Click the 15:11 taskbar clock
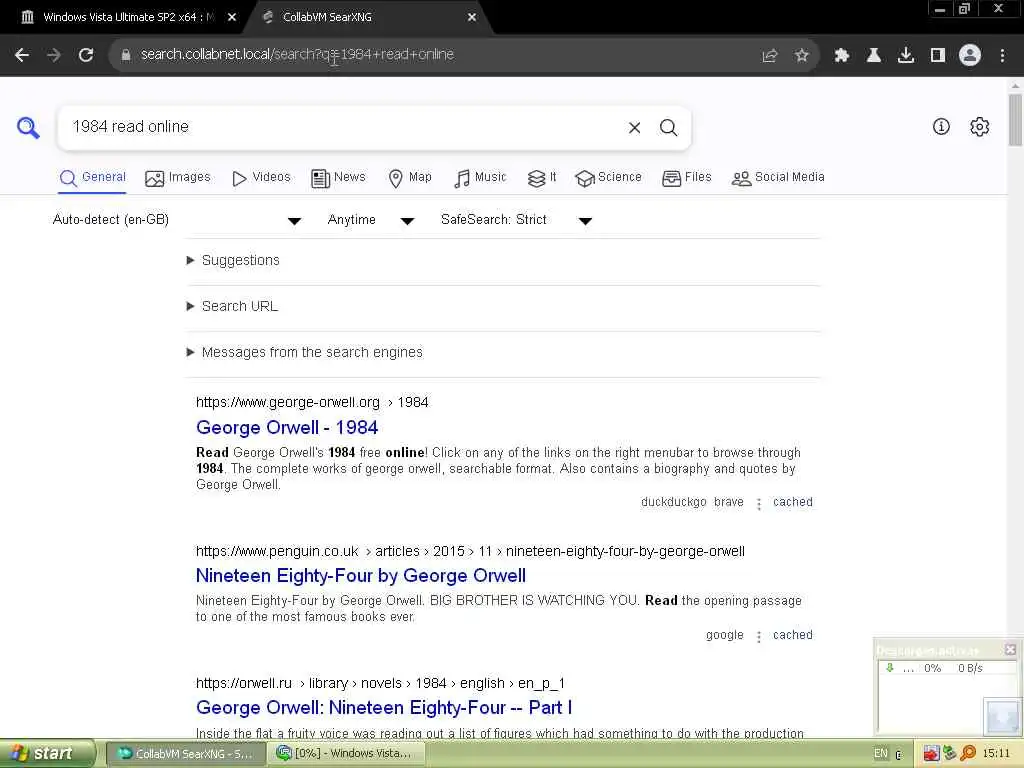This screenshot has height=768, width=1024. [996, 754]
